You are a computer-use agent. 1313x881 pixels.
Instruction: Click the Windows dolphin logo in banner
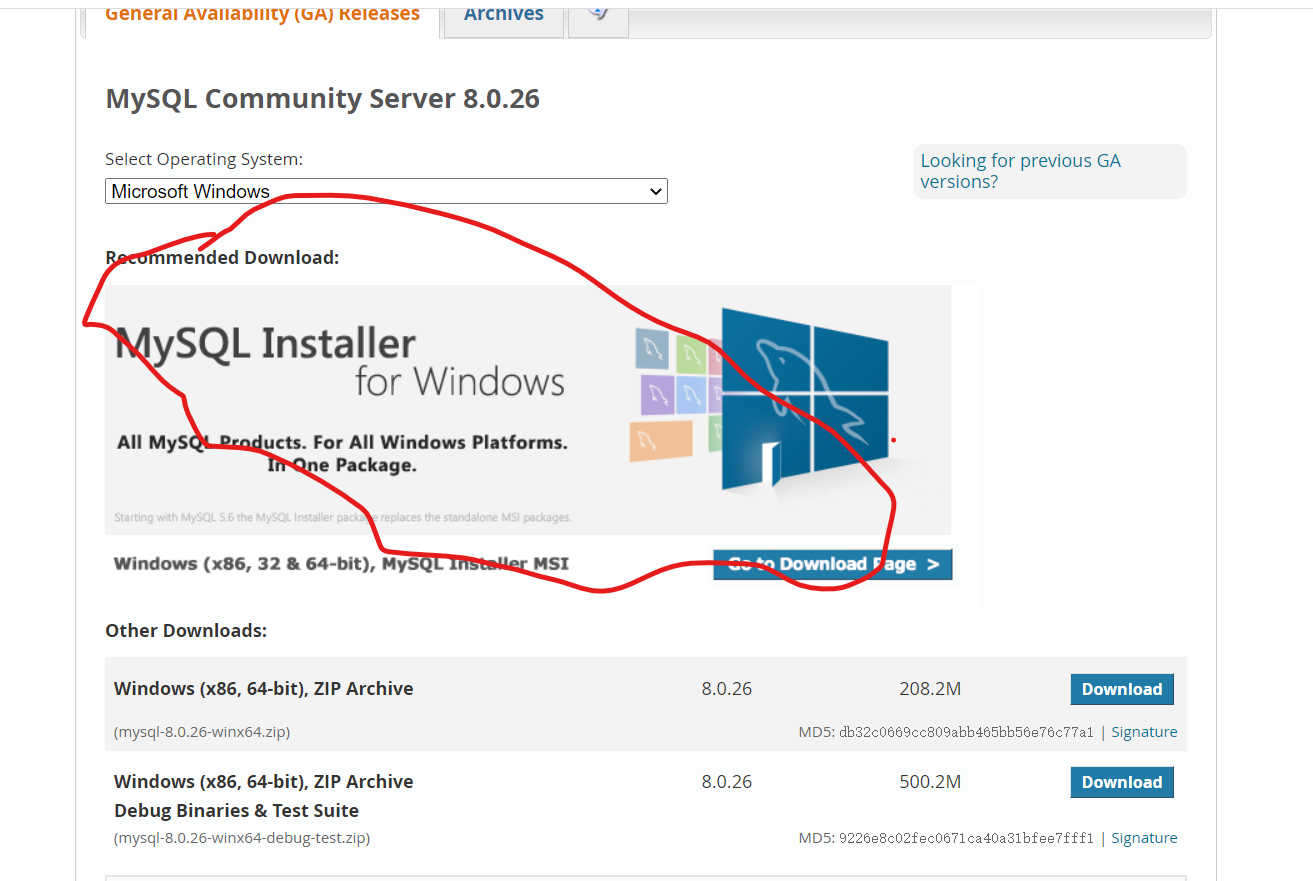[804, 400]
